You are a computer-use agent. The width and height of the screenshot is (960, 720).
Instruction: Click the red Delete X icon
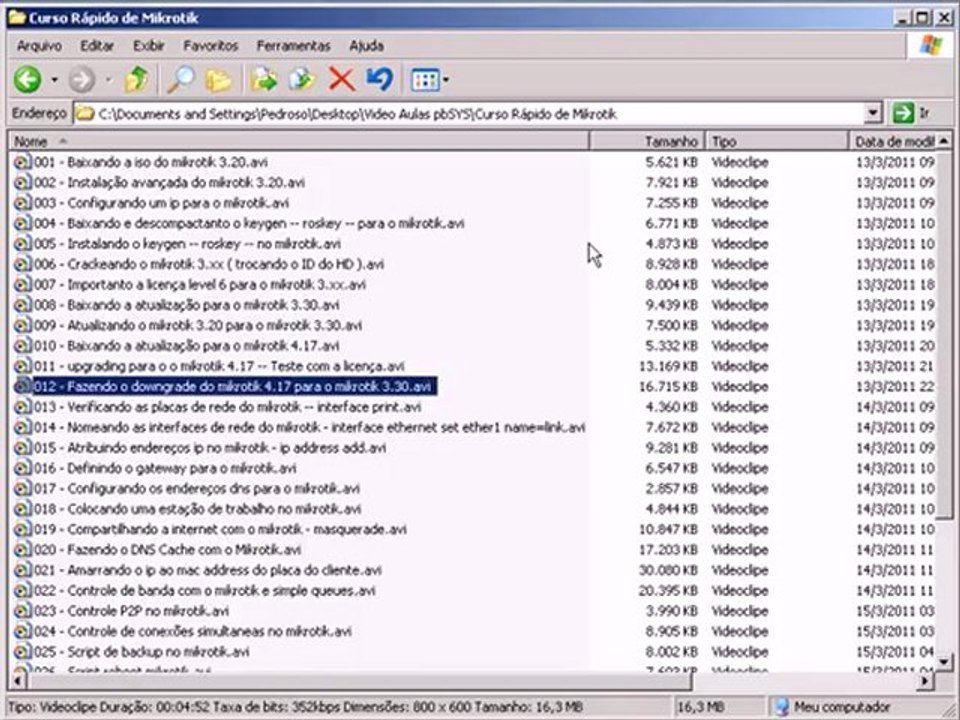342,80
